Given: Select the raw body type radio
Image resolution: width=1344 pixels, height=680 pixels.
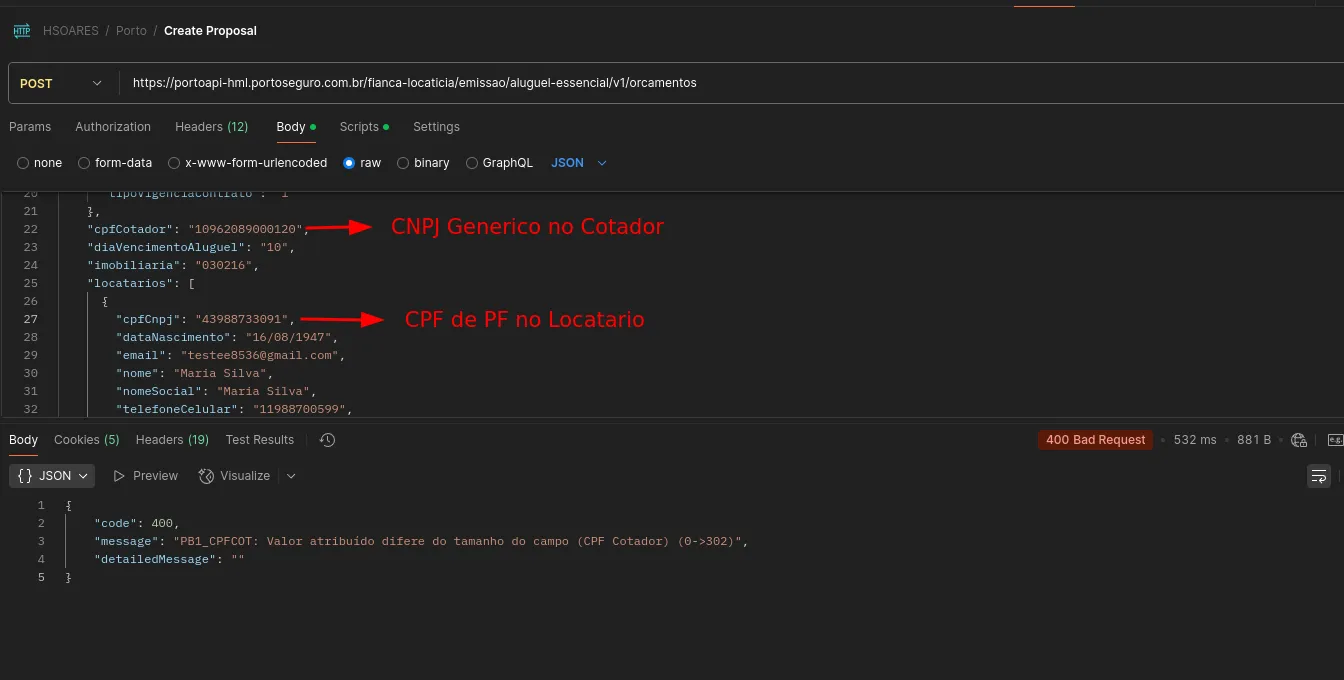Looking at the screenshot, I should click(x=349, y=163).
